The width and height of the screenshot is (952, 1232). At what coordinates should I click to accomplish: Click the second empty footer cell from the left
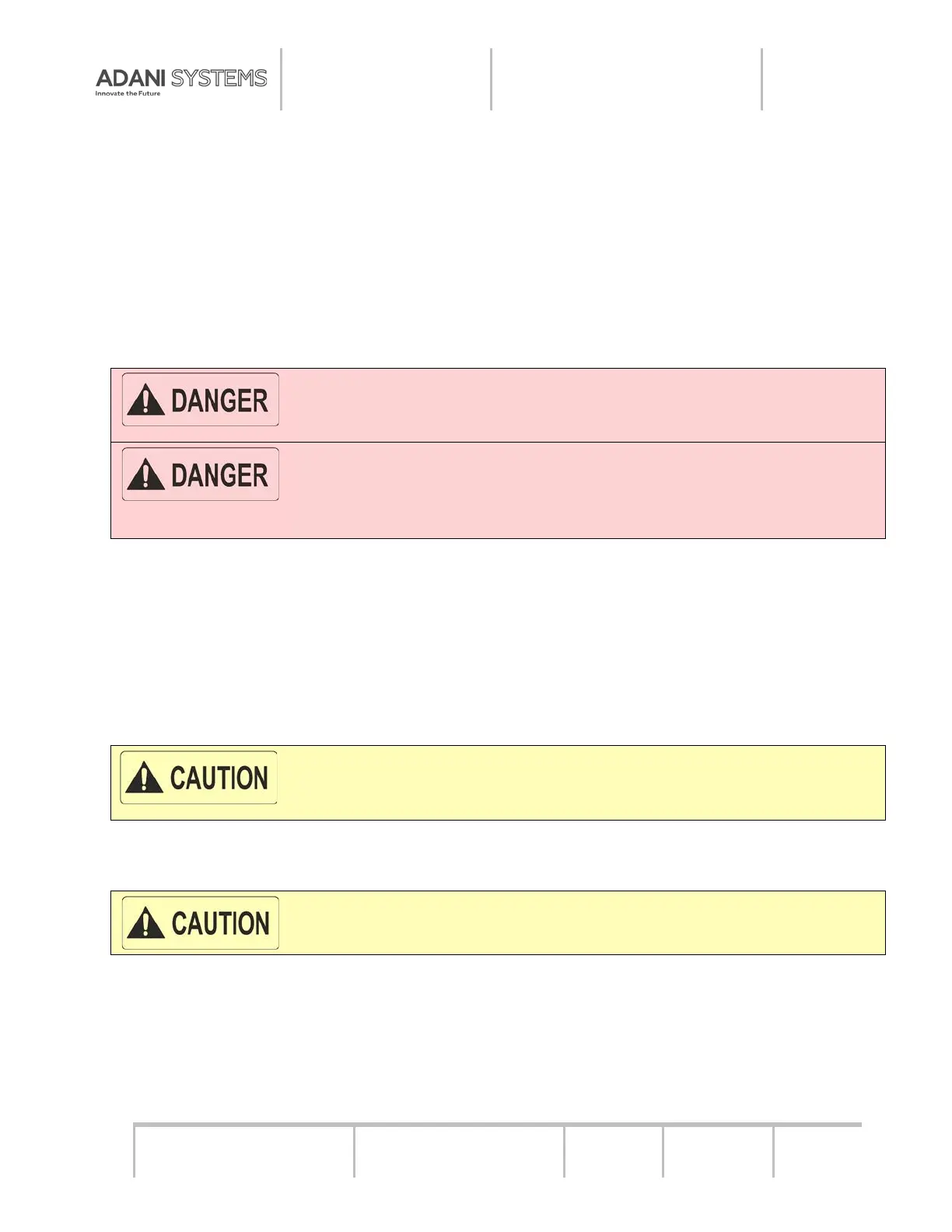(x=459, y=1151)
